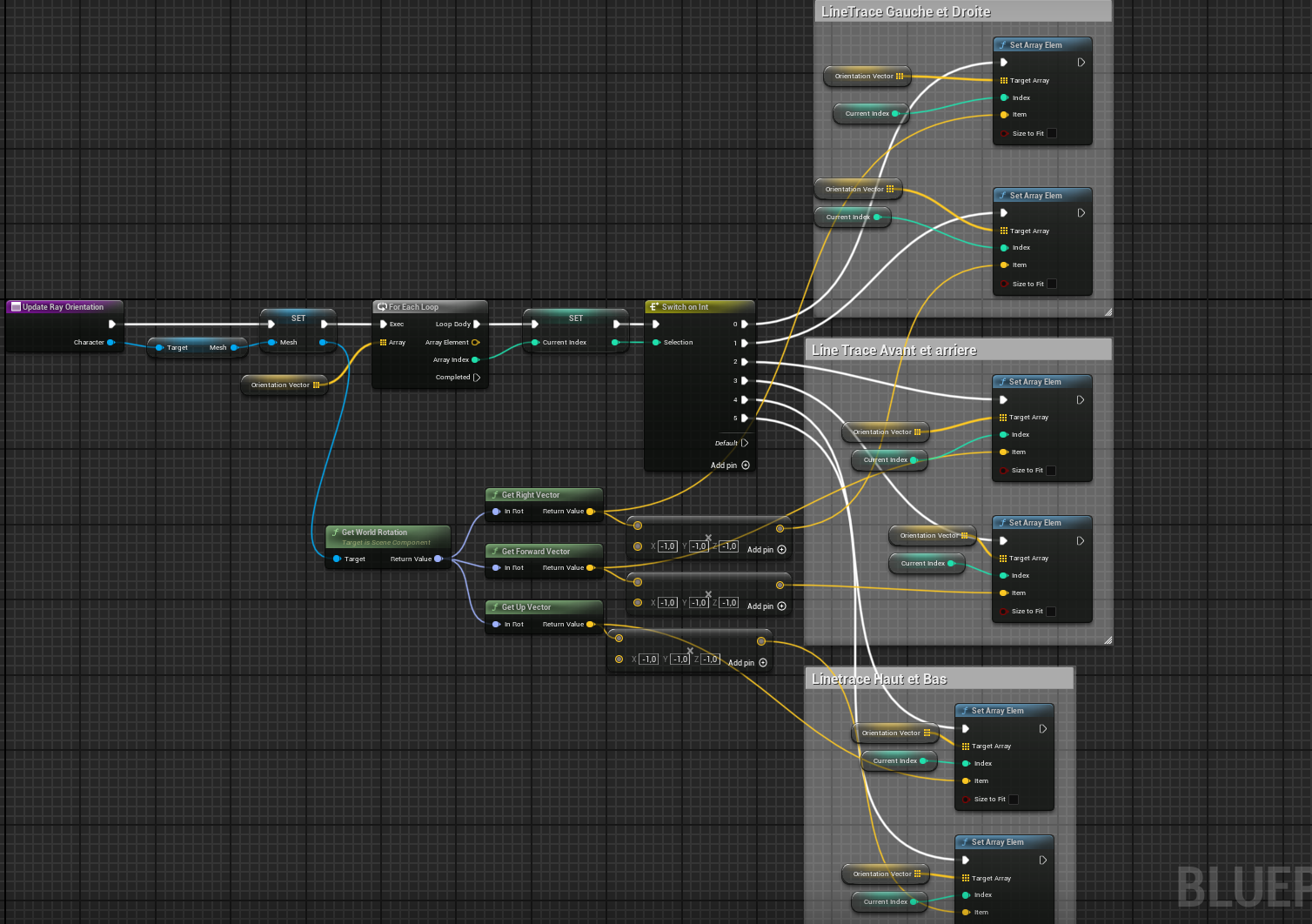Click the Array Element output pin

click(476, 343)
